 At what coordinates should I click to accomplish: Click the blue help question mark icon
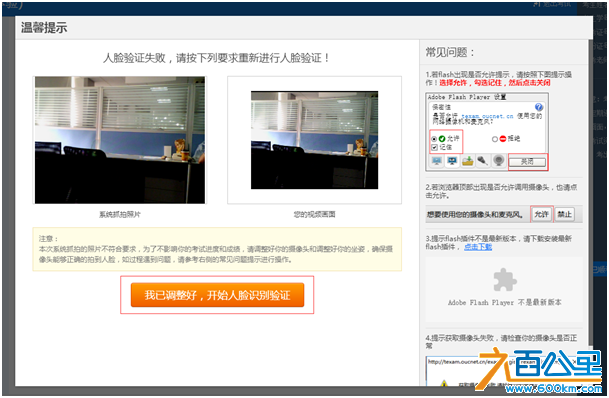pos(539,107)
